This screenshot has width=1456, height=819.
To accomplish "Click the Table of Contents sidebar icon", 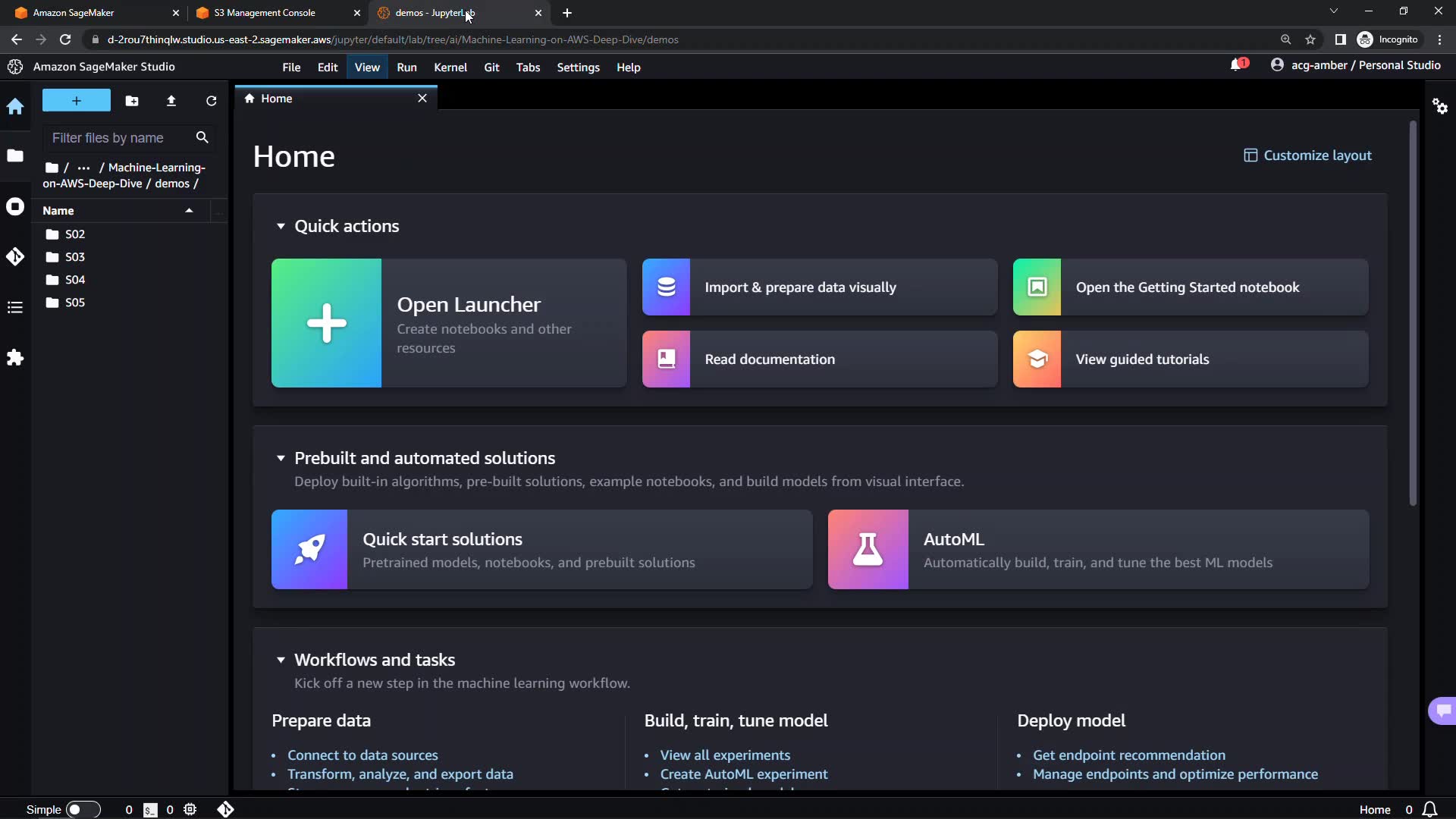I will [x=15, y=307].
